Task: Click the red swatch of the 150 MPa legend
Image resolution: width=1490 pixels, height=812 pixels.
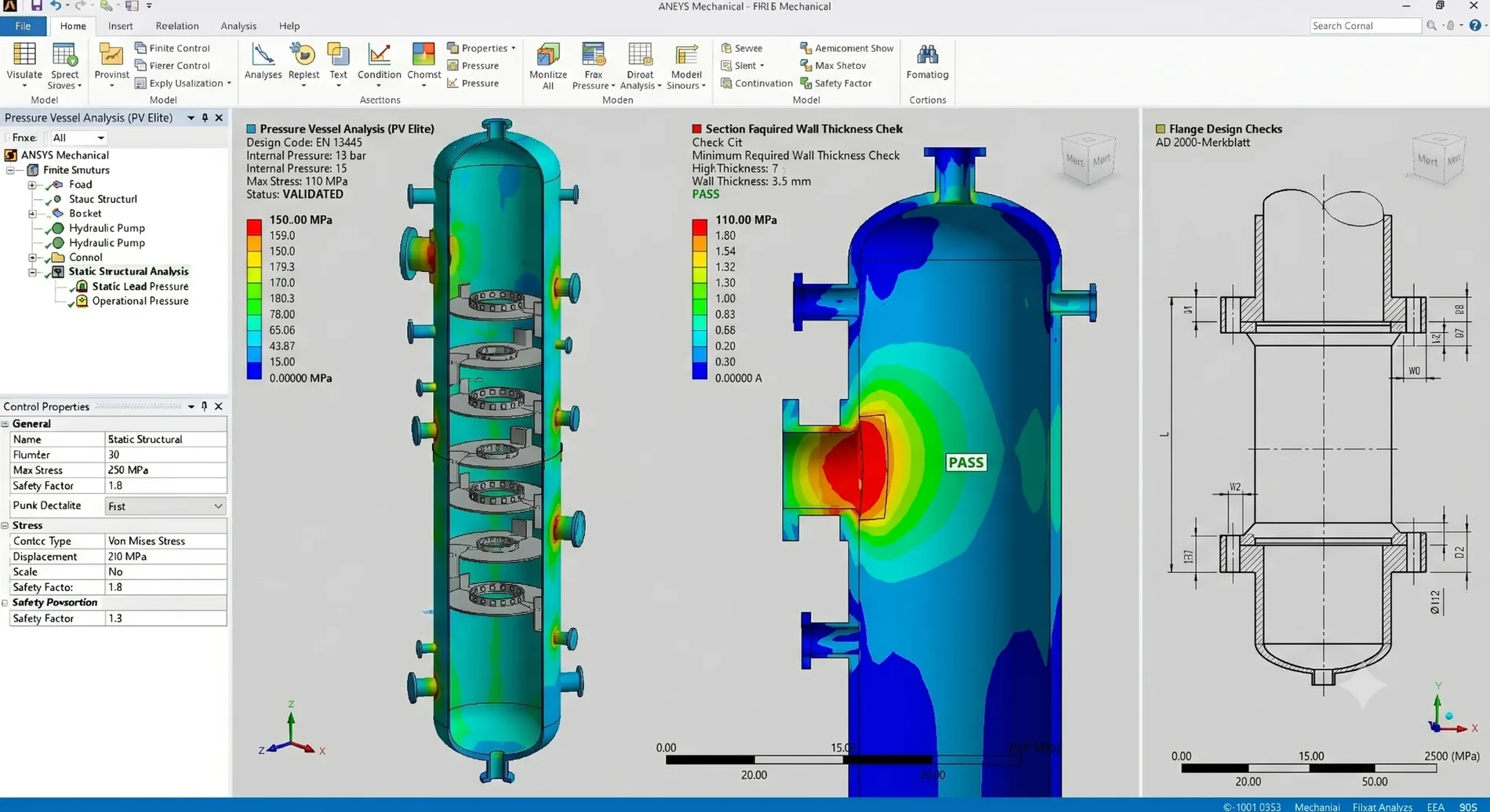Action: [x=254, y=228]
